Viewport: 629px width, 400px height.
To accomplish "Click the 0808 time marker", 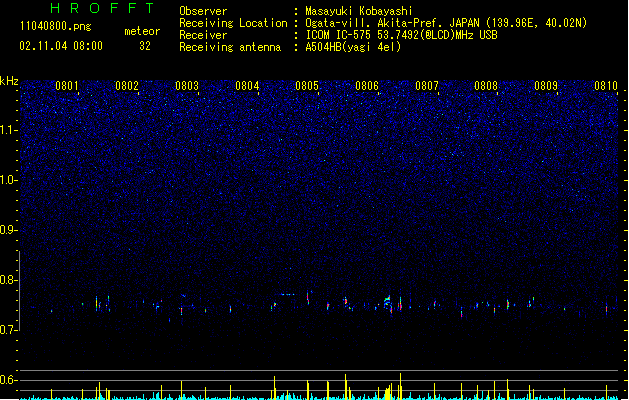I will click(x=486, y=86).
